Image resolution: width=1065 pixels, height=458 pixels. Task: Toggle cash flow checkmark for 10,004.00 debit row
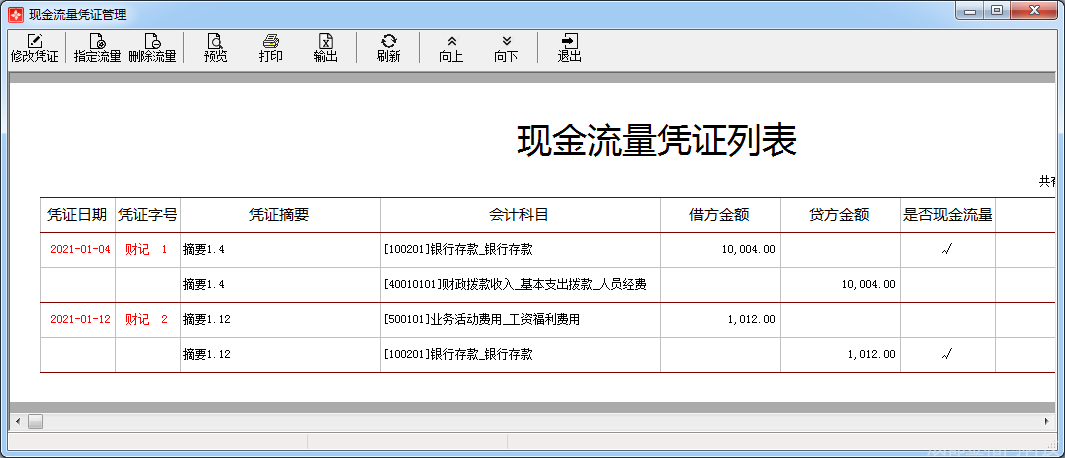click(x=946, y=250)
